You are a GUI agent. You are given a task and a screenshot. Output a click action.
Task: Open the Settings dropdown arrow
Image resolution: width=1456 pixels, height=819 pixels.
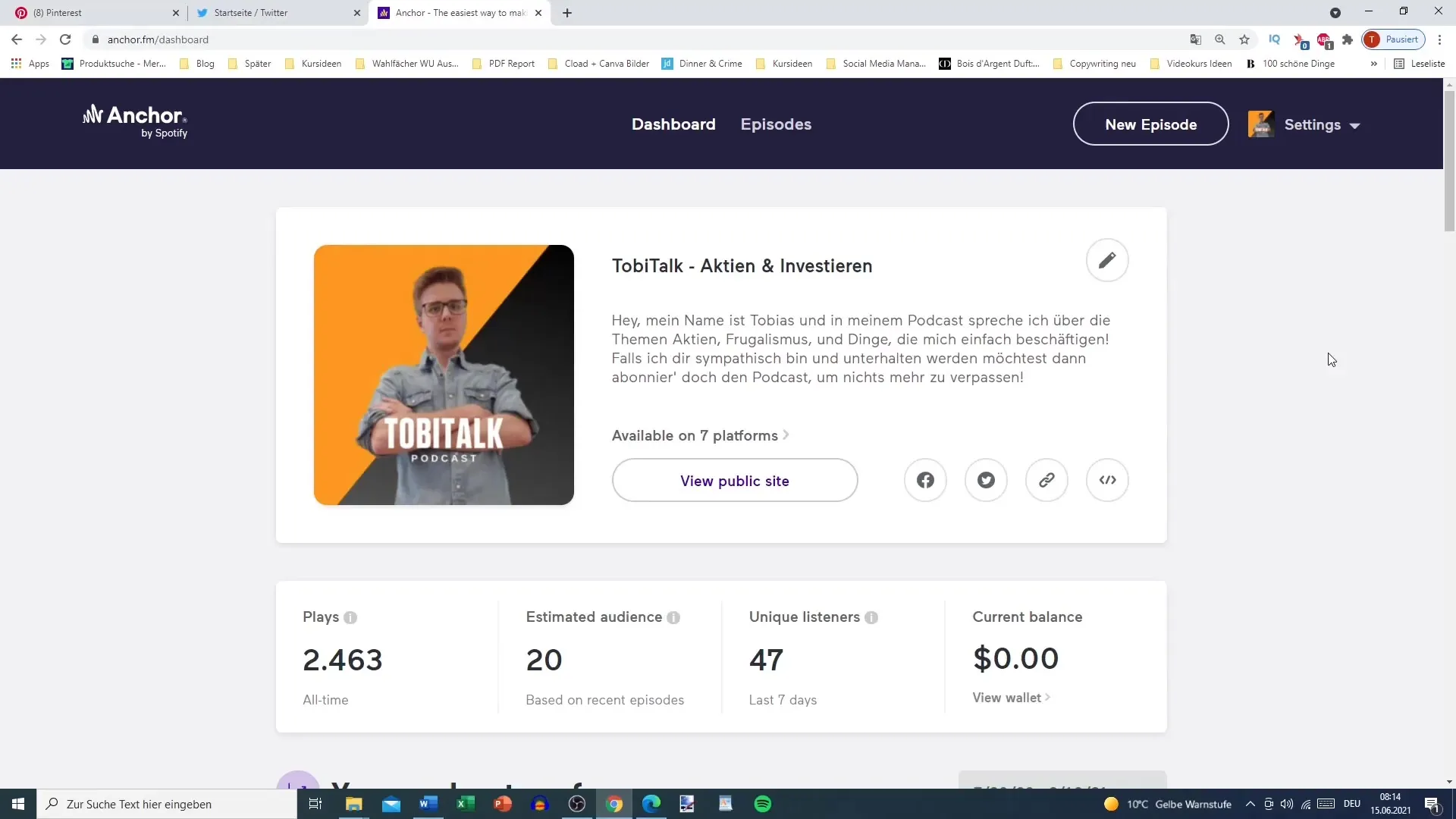pos(1356,124)
